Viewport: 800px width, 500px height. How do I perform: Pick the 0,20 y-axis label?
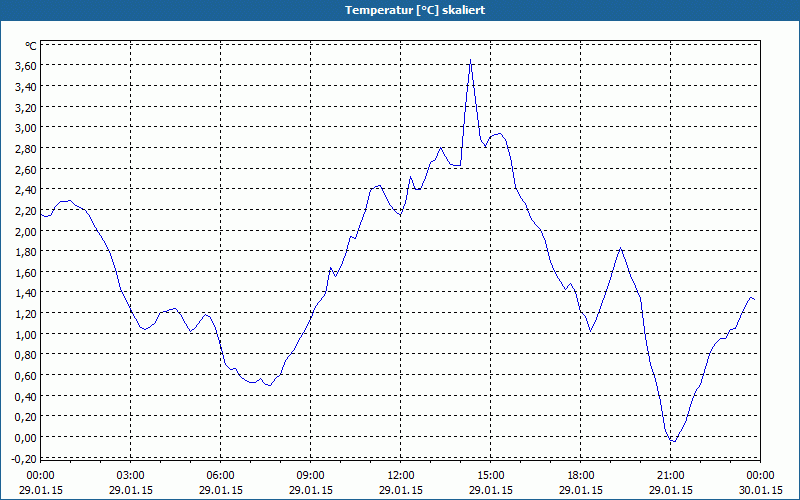tap(26, 417)
